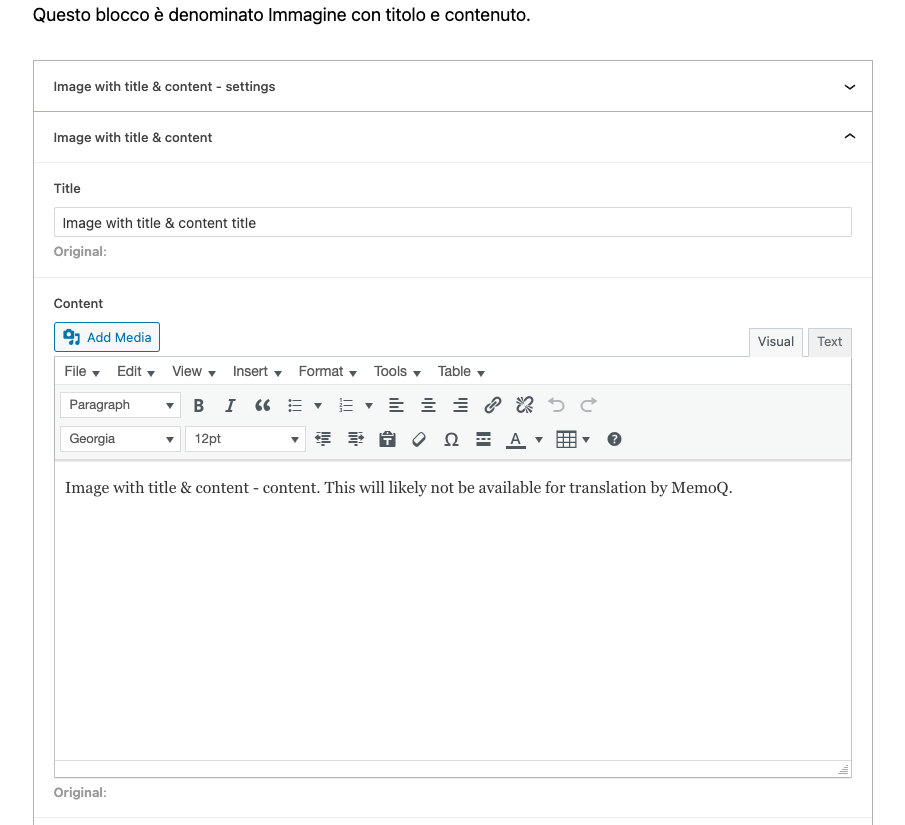This screenshot has height=825, width=905.
Task: Align text right
Action: coord(460,405)
